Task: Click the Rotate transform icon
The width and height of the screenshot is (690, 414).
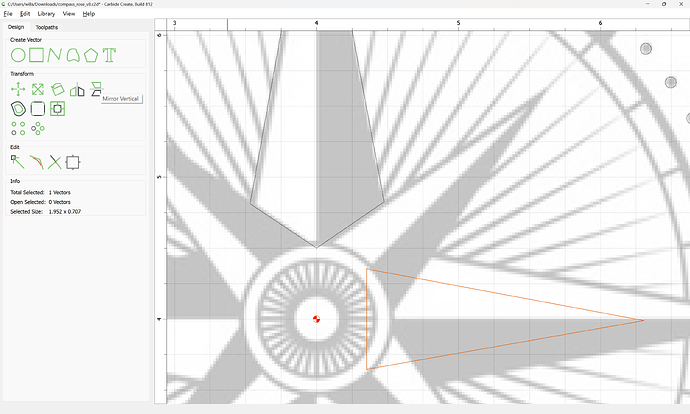Action: point(58,89)
